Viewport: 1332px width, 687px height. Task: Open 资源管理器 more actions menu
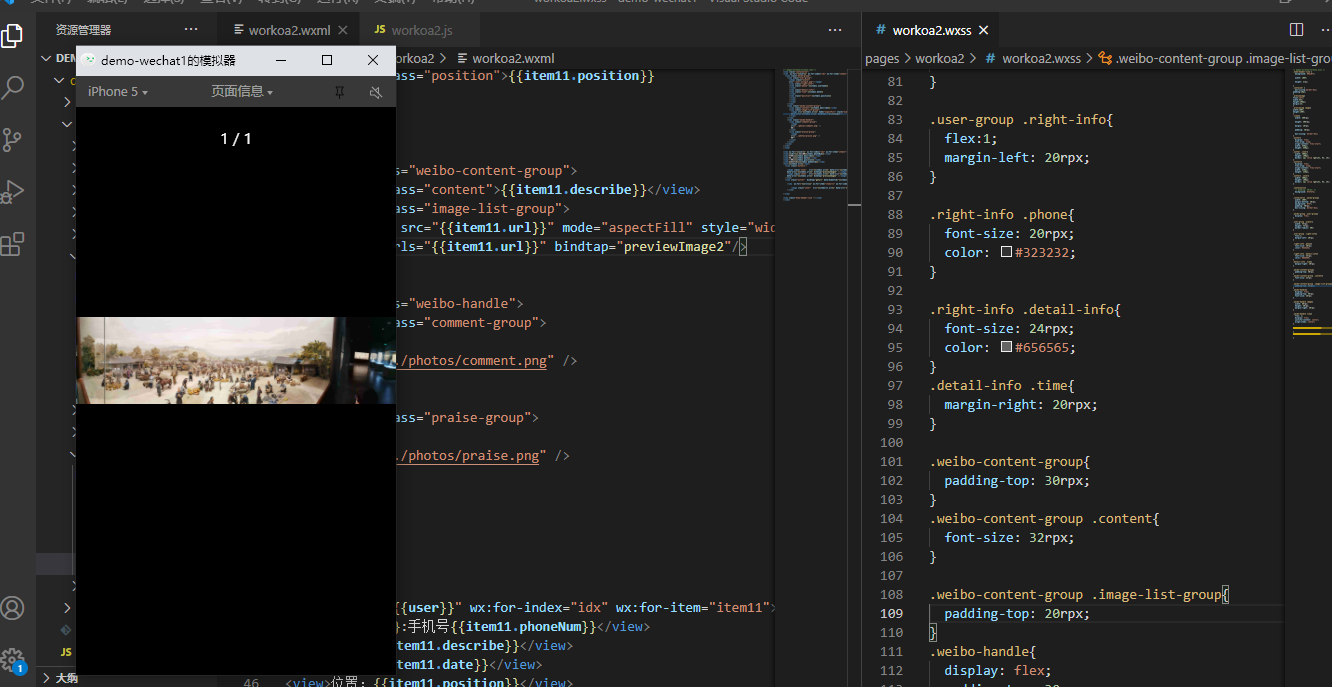(x=191, y=30)
